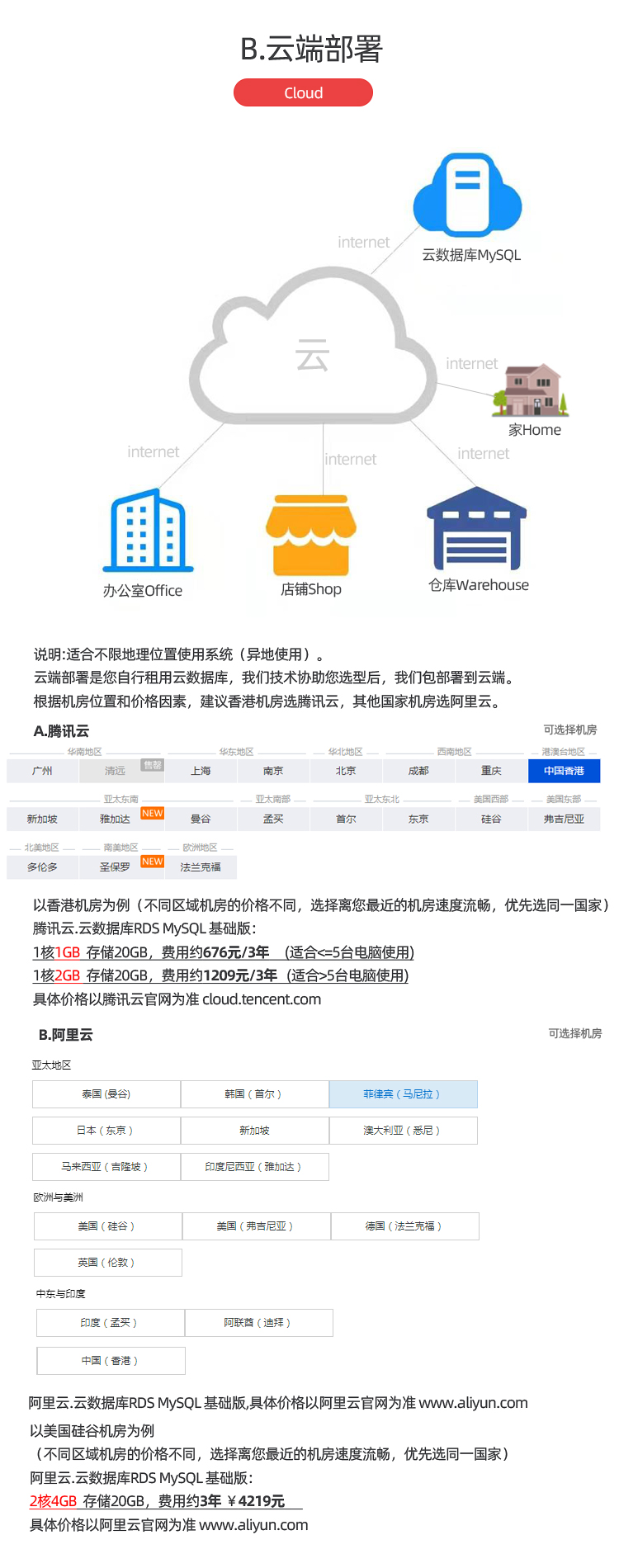Click the 欧洲与美洲 section label
619x1568 pixels.
pyautogui.click(x=58, y=1197)
